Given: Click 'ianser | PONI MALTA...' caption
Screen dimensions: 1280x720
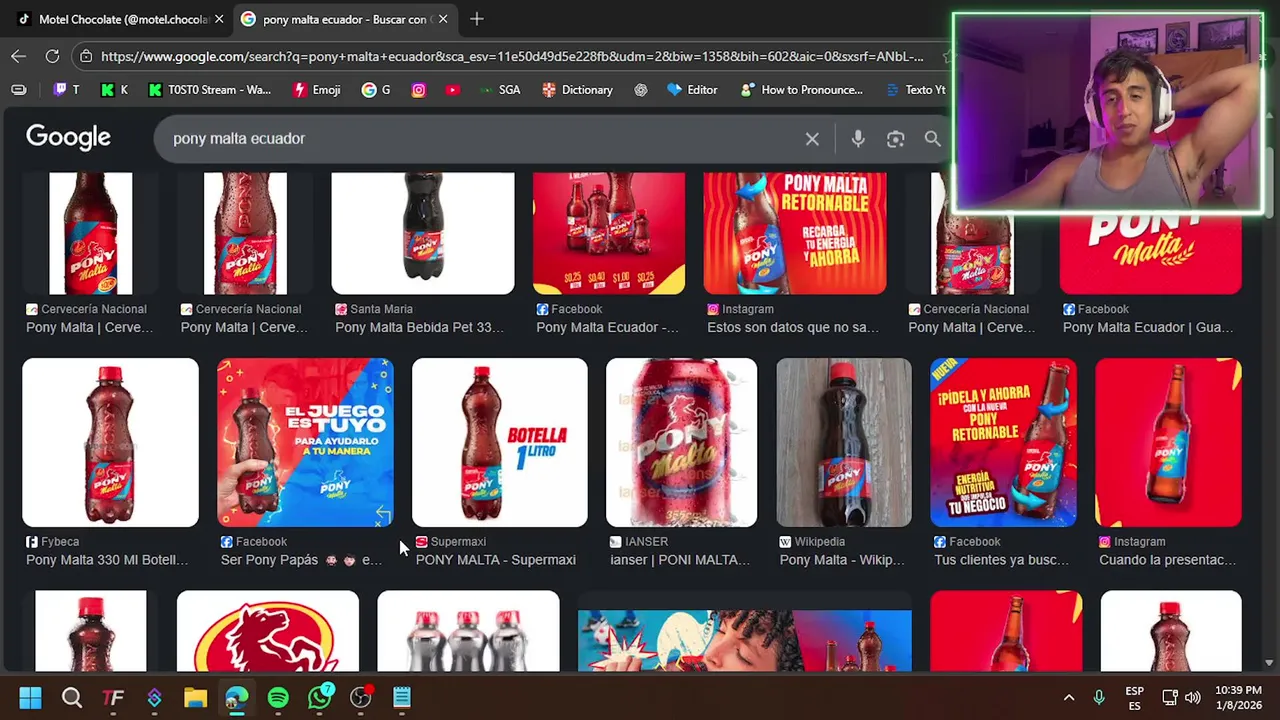Looking at the screenshot, I should (680, 560).
